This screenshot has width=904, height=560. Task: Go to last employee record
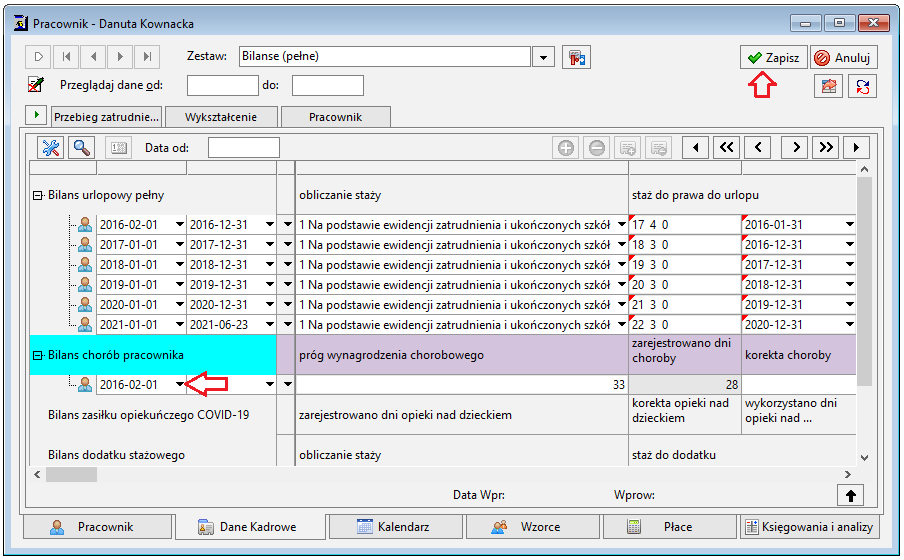click(x=147, y=57)
